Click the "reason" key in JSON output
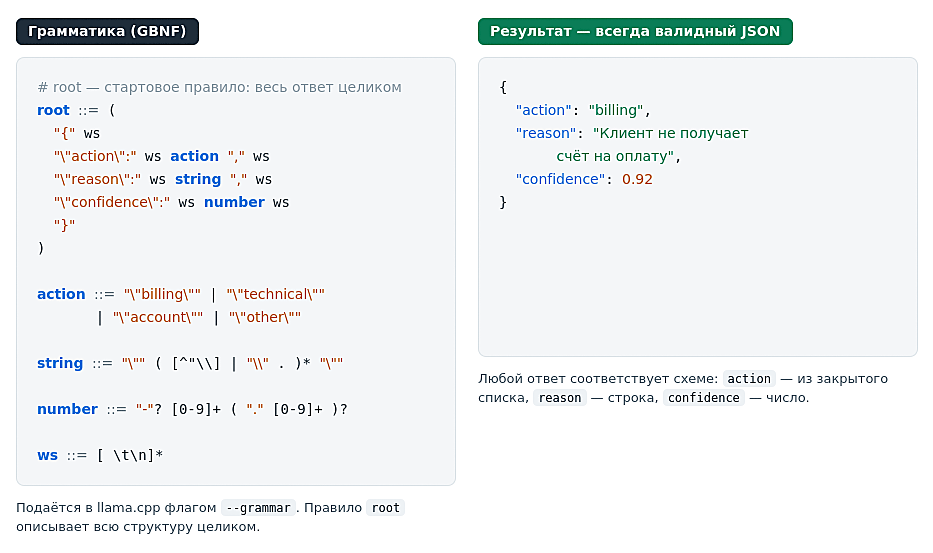933x553 pixels. [x=546, y=133]
